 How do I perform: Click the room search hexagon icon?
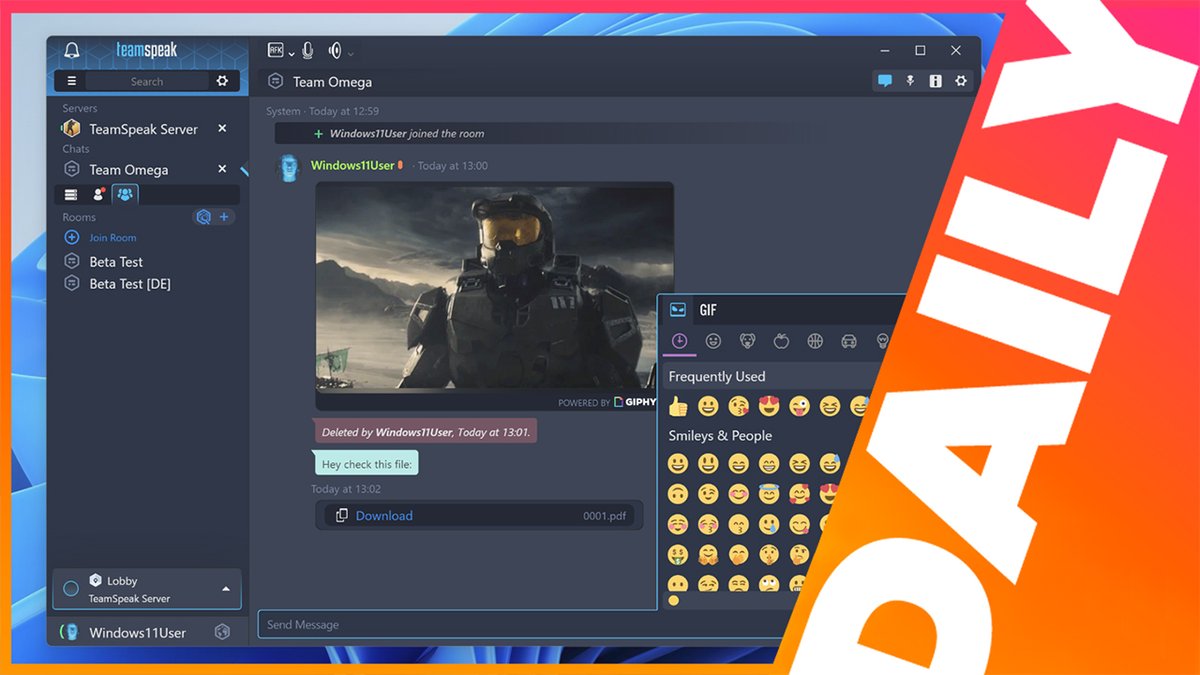(203, 217)
